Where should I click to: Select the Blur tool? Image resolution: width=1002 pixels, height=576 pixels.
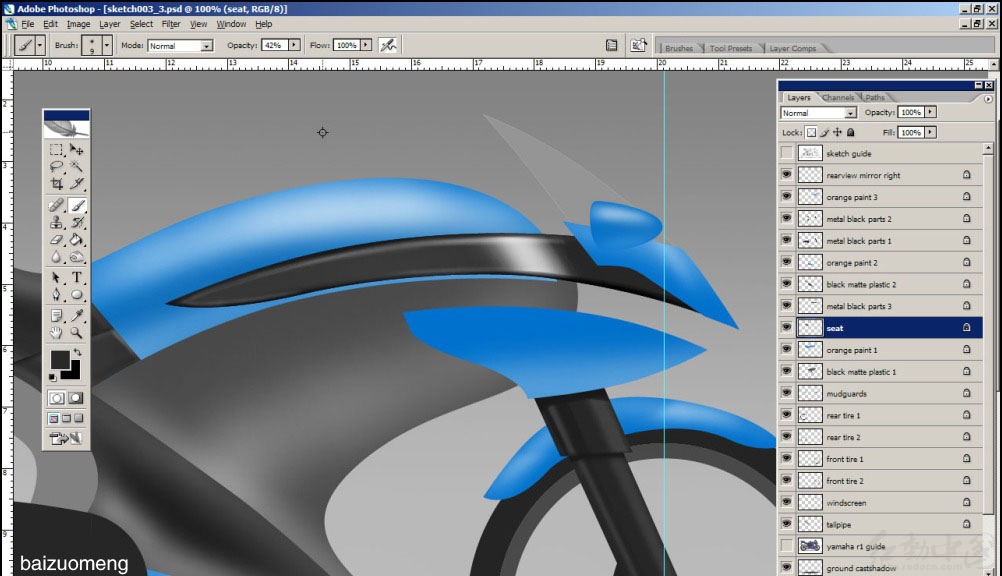click(56, 257)
